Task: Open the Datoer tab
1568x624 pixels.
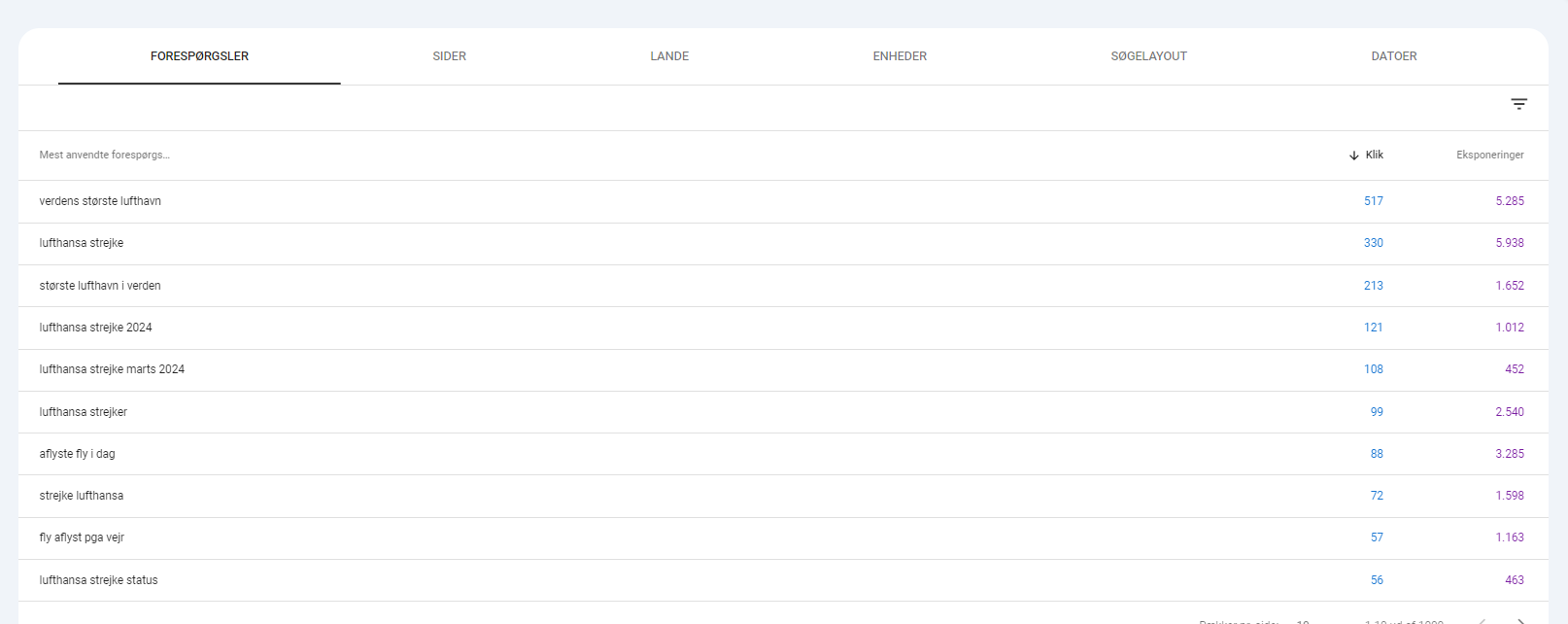Action: (1393, 56)
